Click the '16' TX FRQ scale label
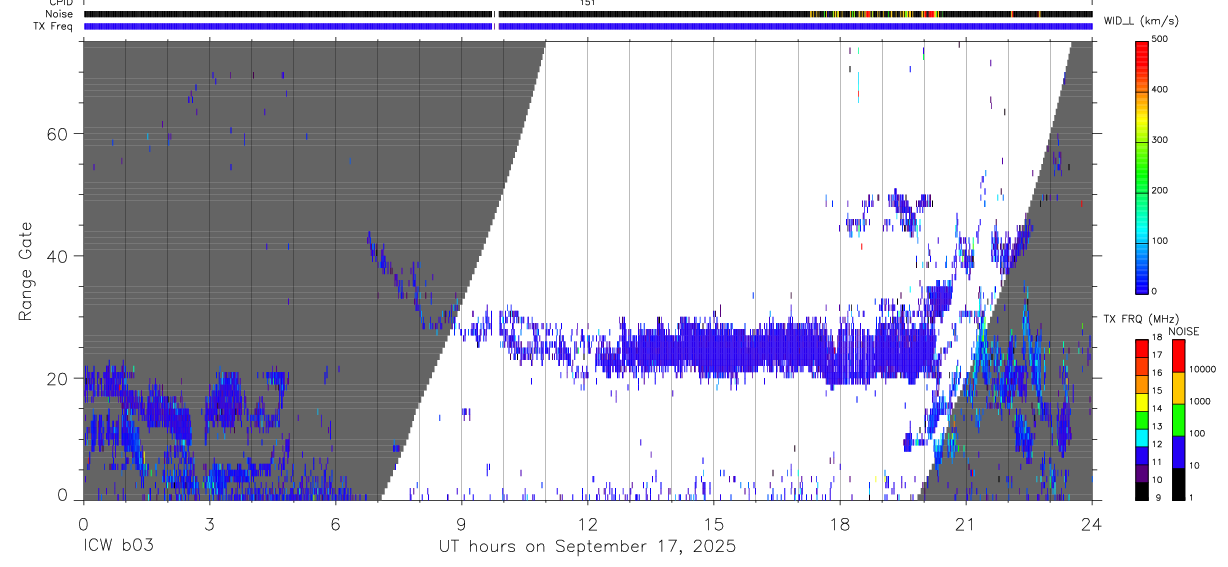1228x567 pixels. tap(1157, 374)
